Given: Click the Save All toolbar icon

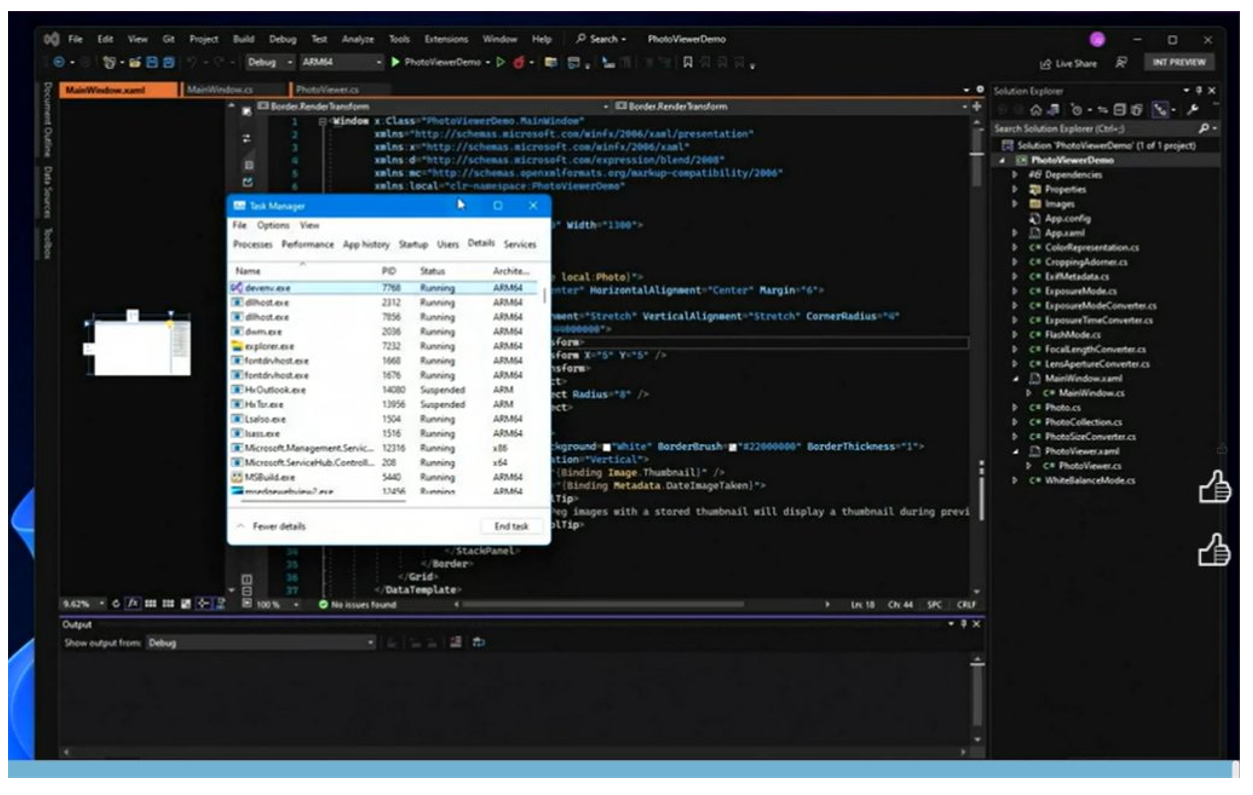Looking at the screenshot, I should click(168, 62).
